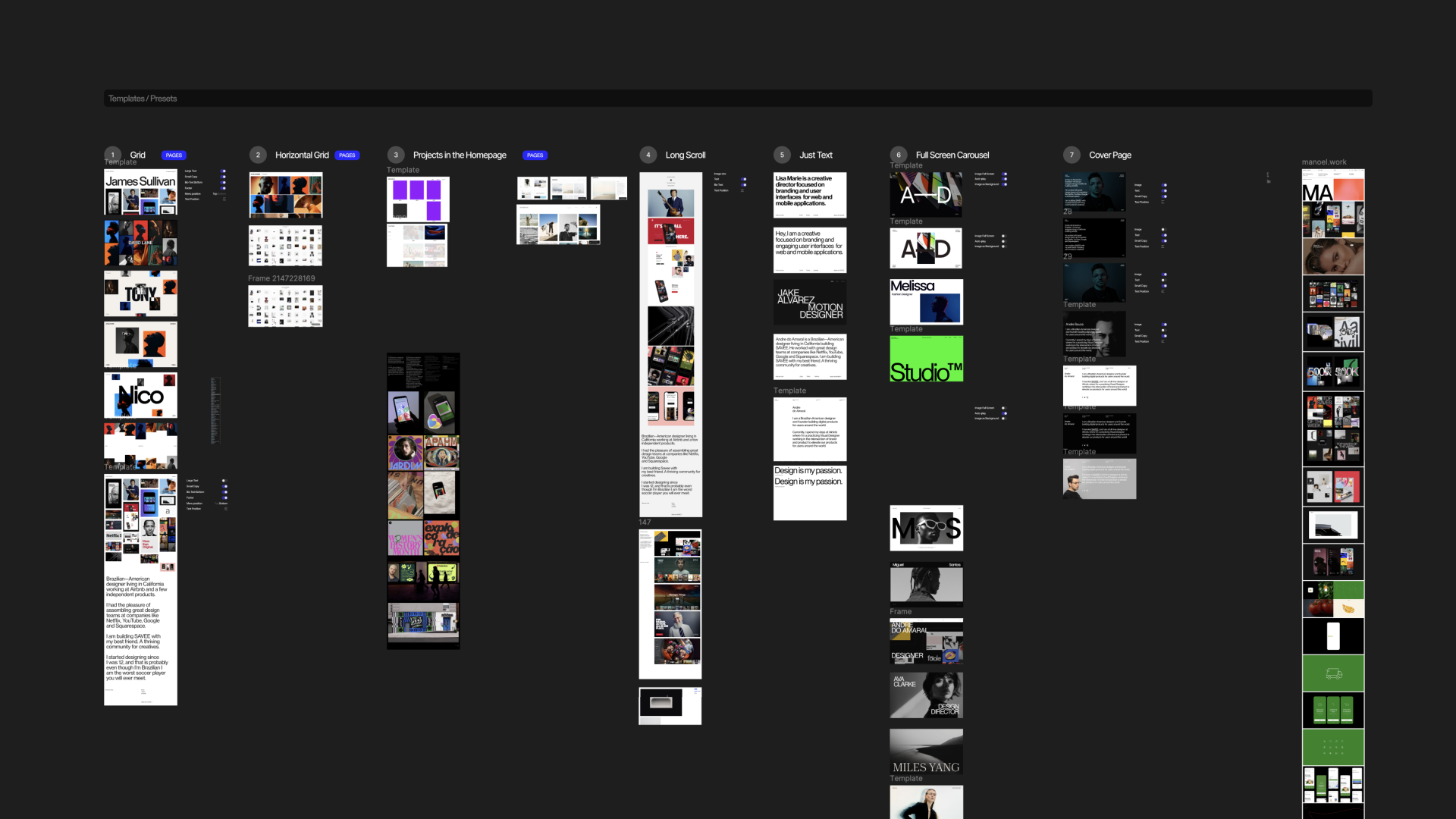The height and width of the screenshot is (819, 1456).
Task: Select the MILES YANG carousel thumbnail
Action: pyautogui.click(x=926, y=752)
